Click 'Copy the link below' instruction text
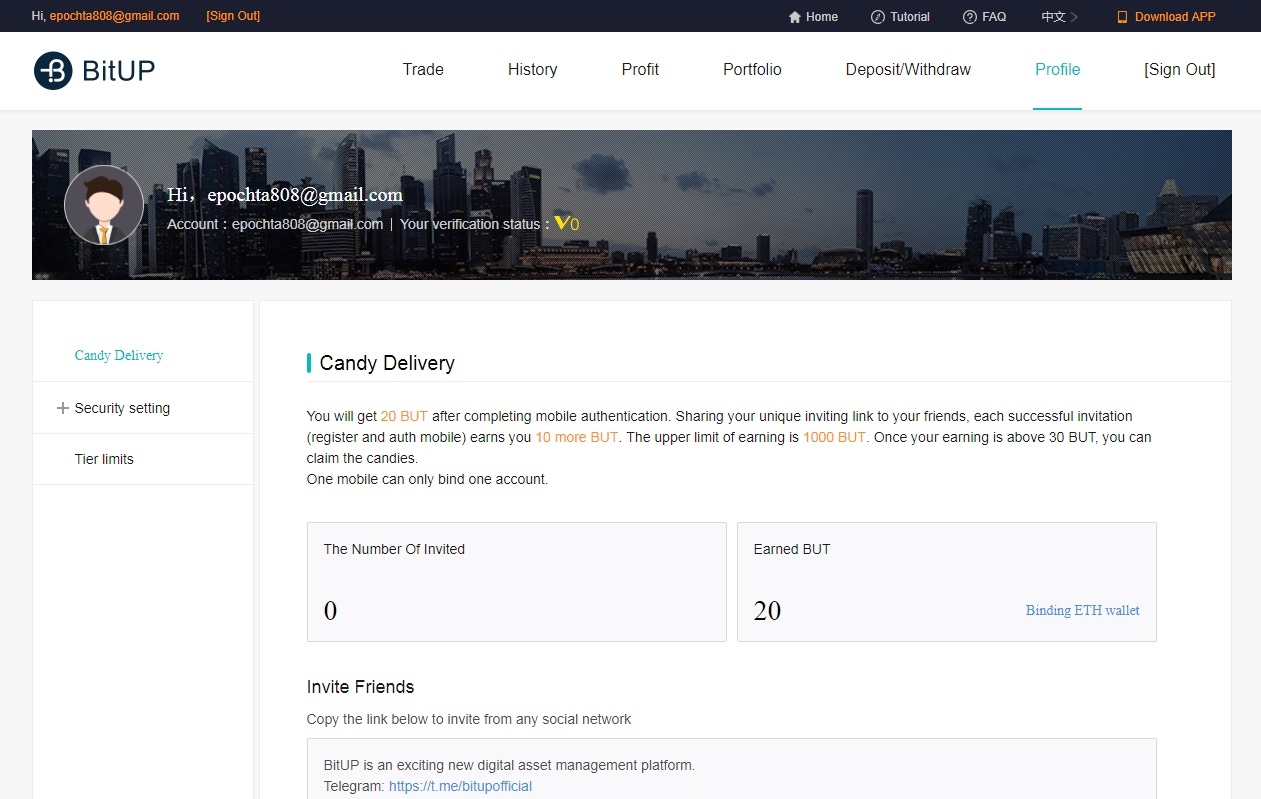 tap(469, 719)
